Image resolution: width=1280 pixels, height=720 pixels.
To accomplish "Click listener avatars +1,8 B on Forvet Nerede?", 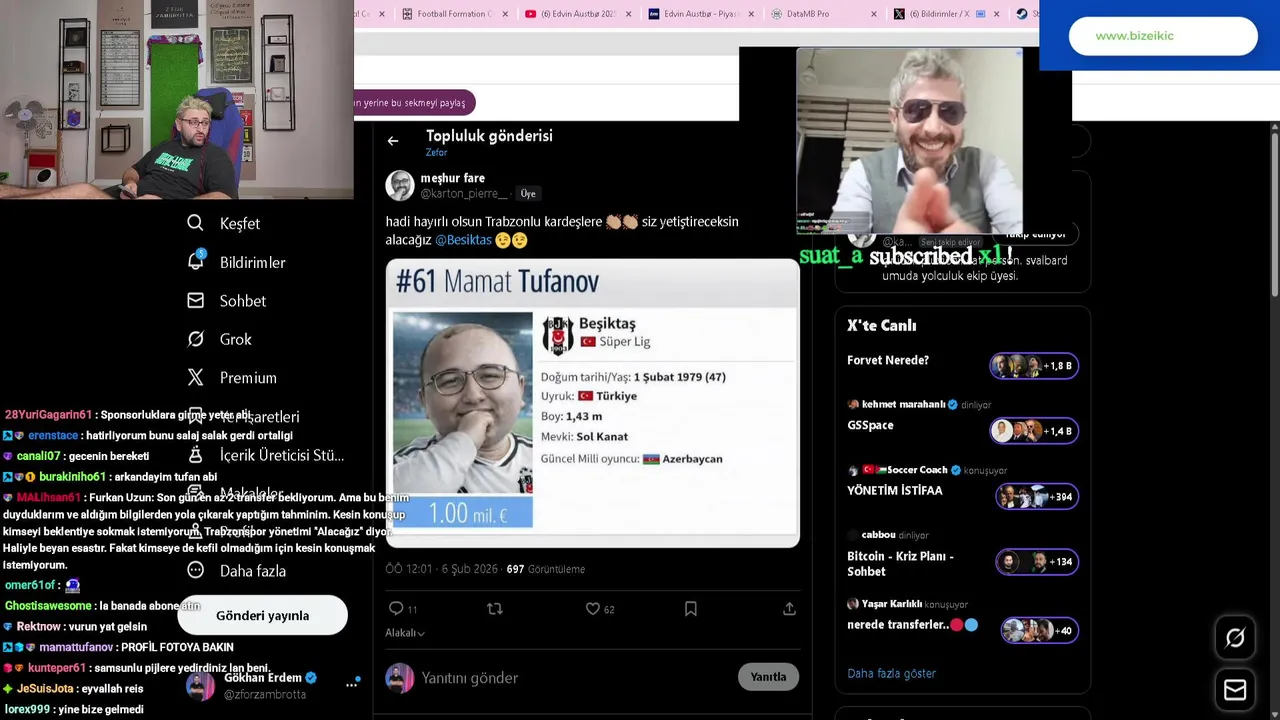I will [x=1034, y=366].
